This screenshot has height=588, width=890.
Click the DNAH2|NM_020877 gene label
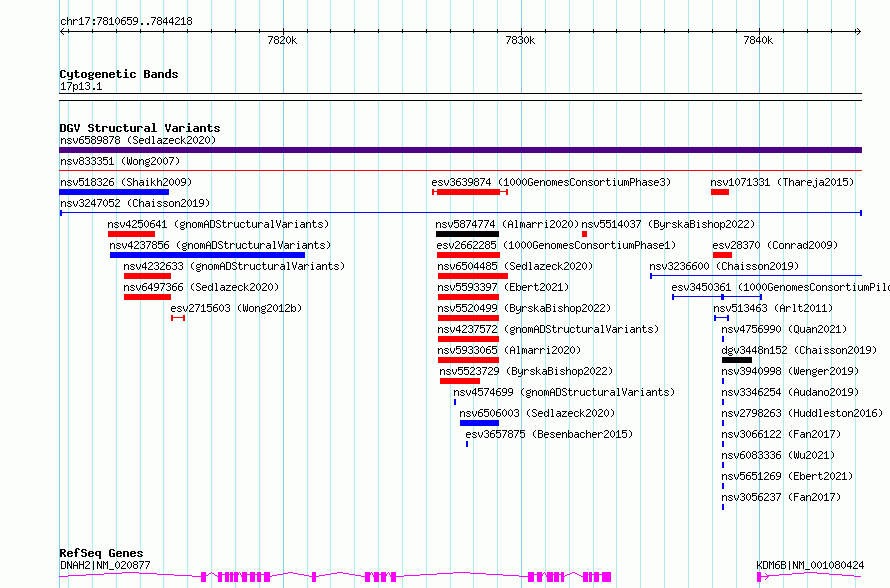(105, 565)
